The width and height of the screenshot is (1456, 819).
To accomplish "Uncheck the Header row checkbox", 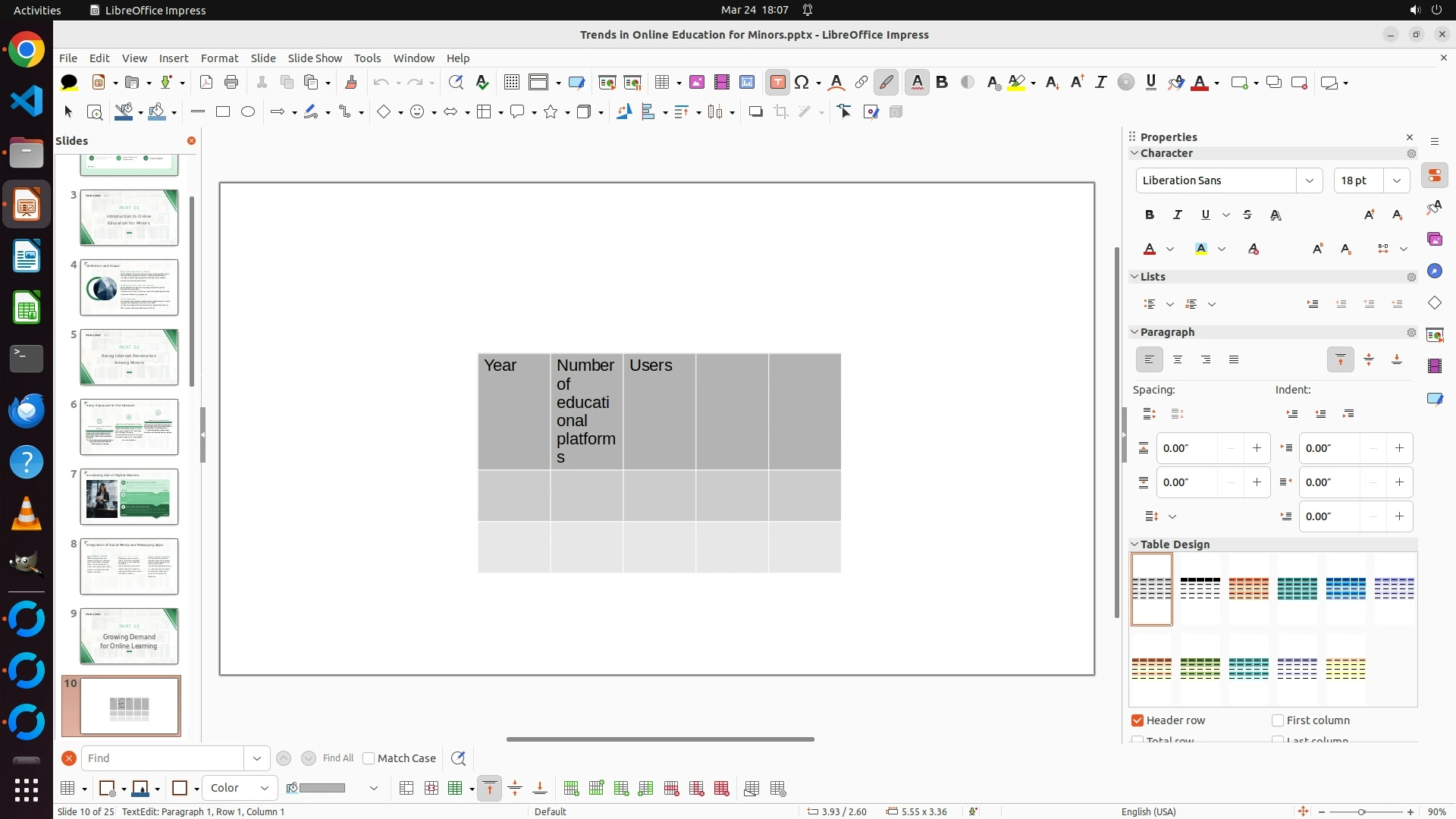I will (1137, 720).
